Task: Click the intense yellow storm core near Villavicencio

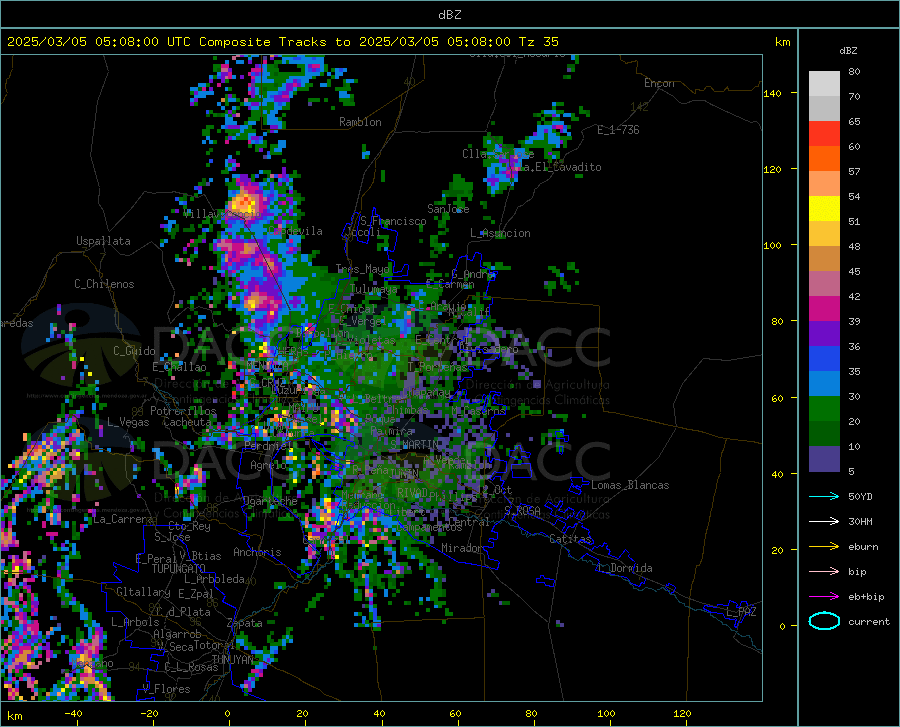Action: [x=245, y=203]
